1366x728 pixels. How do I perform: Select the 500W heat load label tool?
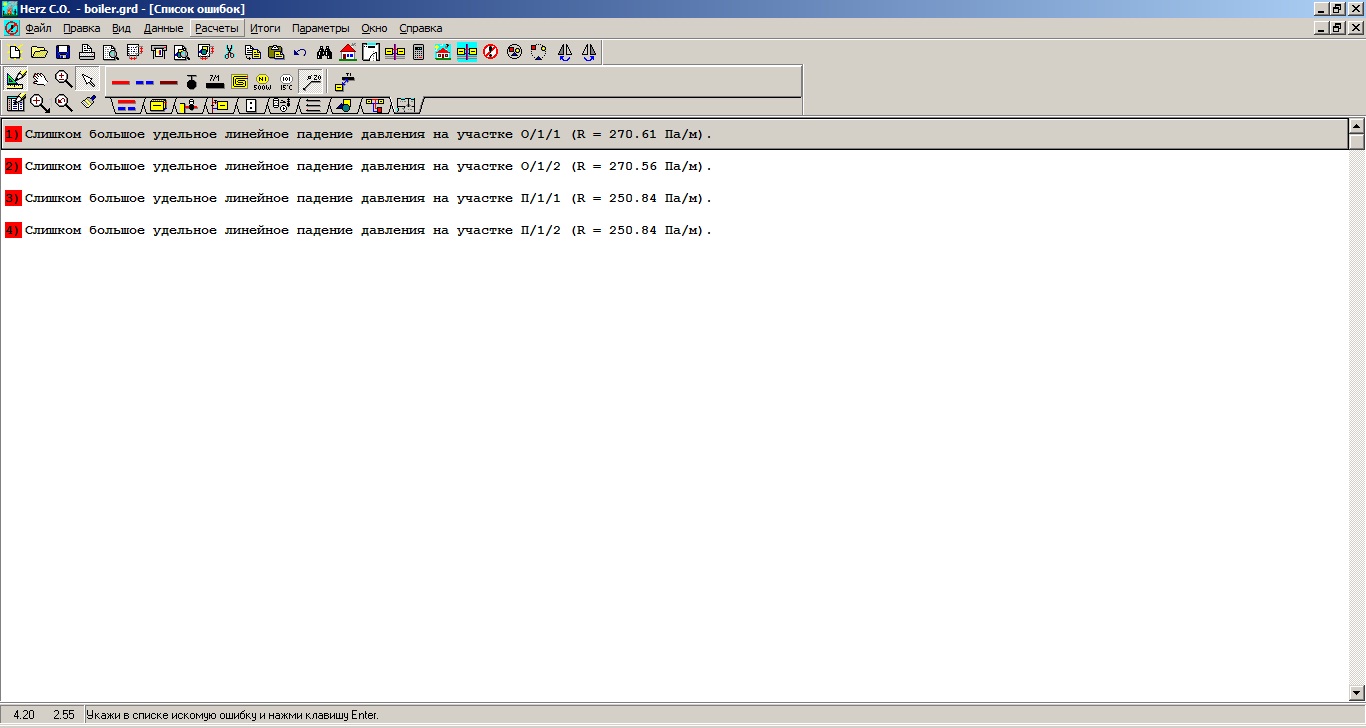263,82
